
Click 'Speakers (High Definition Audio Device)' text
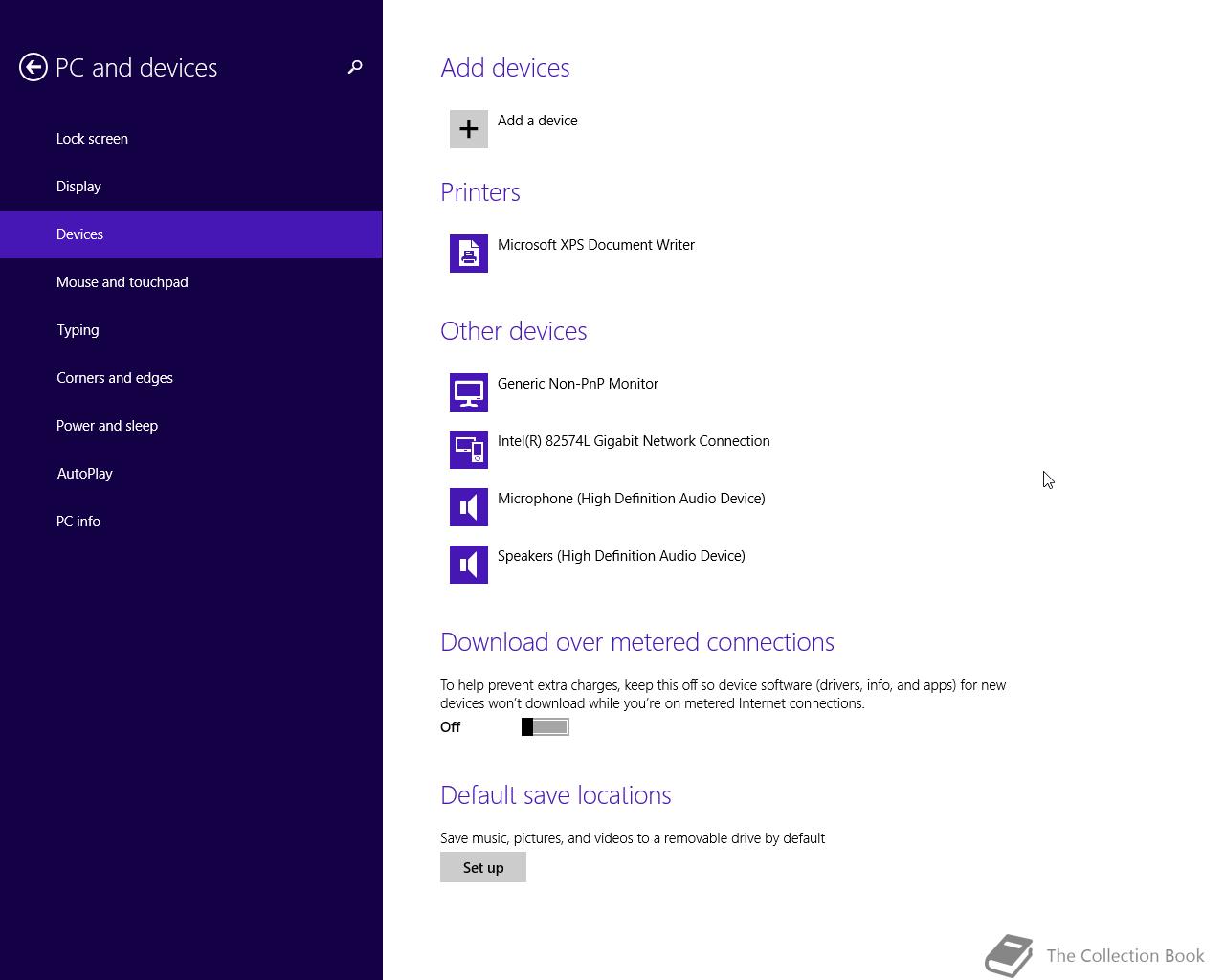(x=621, y=556)
